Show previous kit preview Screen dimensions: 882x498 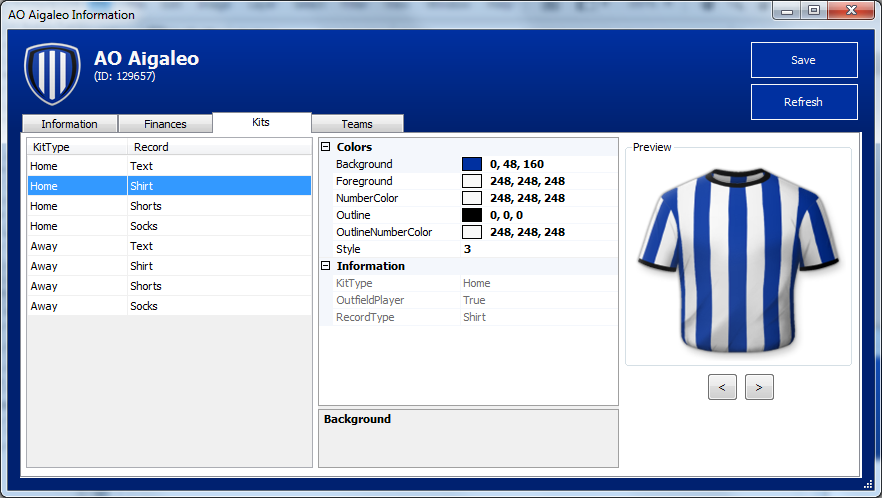pyautogui.click(x=722, y=387)
